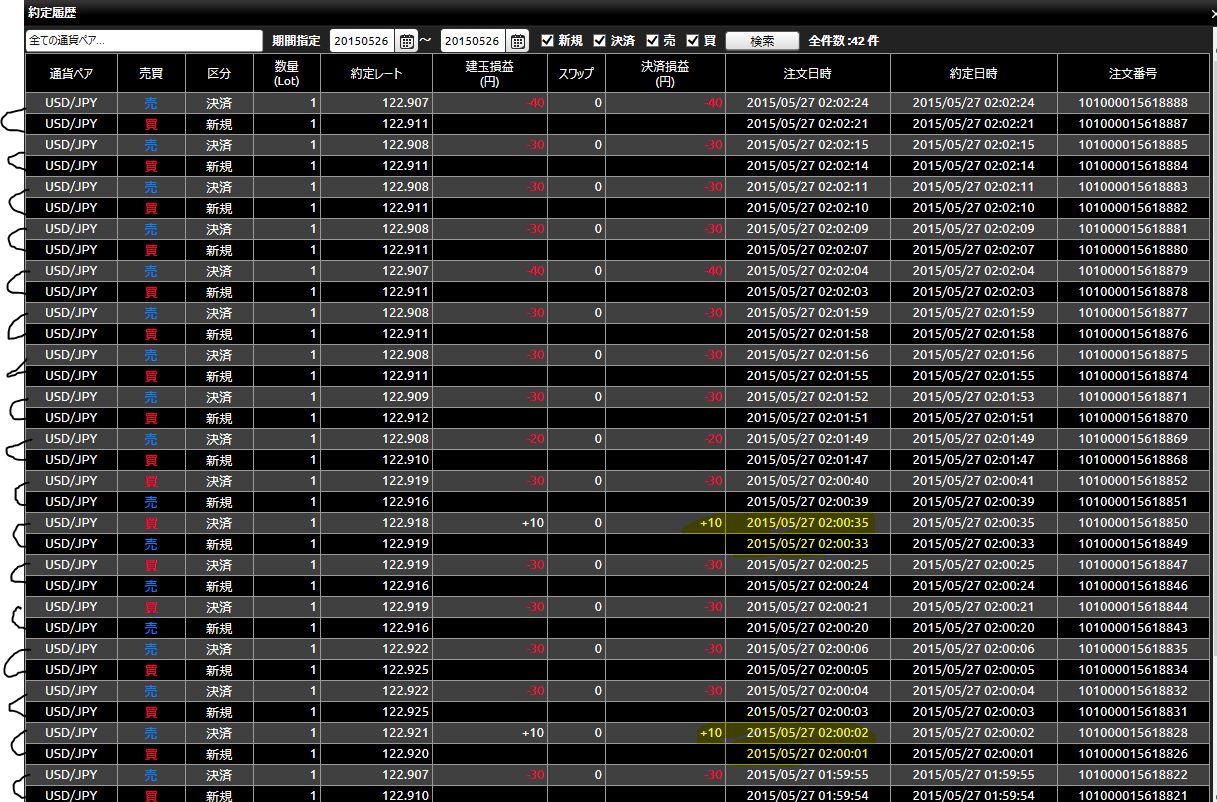
Task: Sort by the 約定レート column header
Action: click(376, 74)
